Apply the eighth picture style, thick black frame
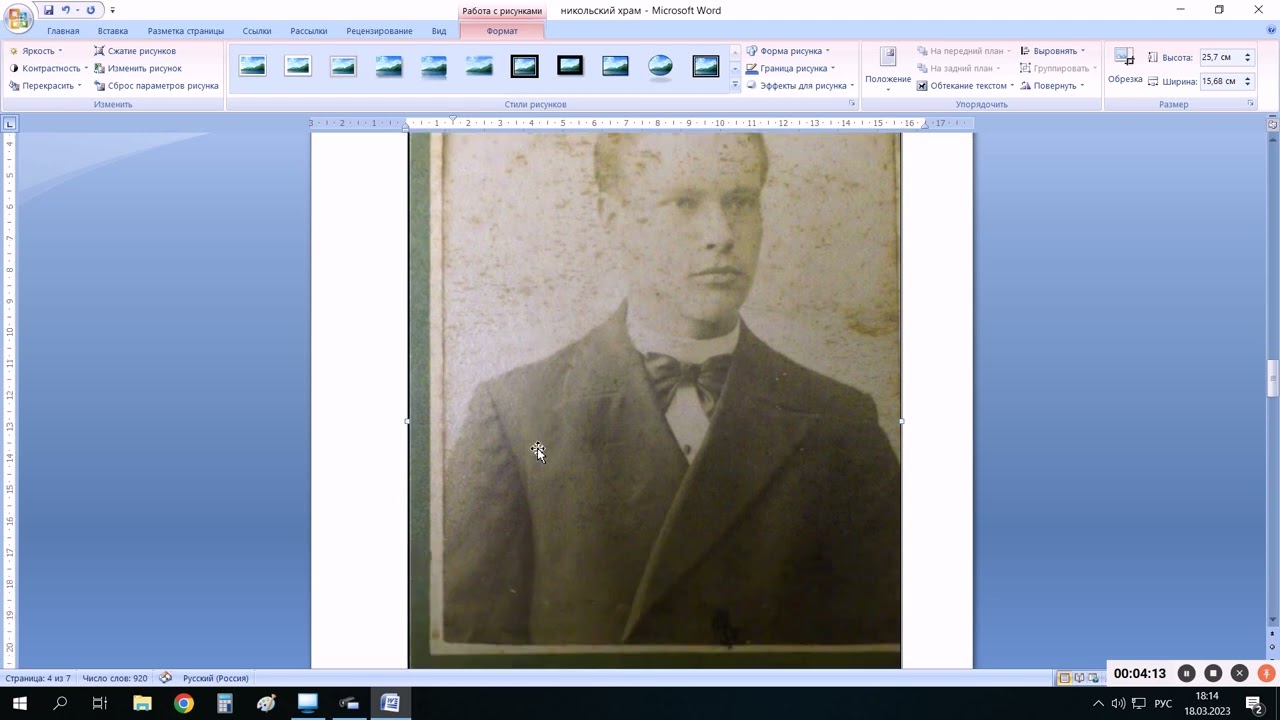Screen dimensions: 1280x720 pos(570,67)
